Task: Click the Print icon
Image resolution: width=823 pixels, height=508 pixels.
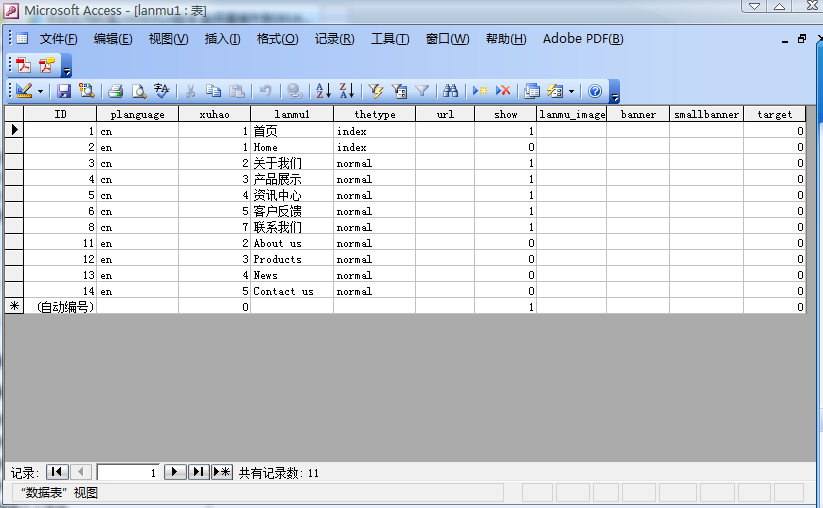Action: point(116,91)
